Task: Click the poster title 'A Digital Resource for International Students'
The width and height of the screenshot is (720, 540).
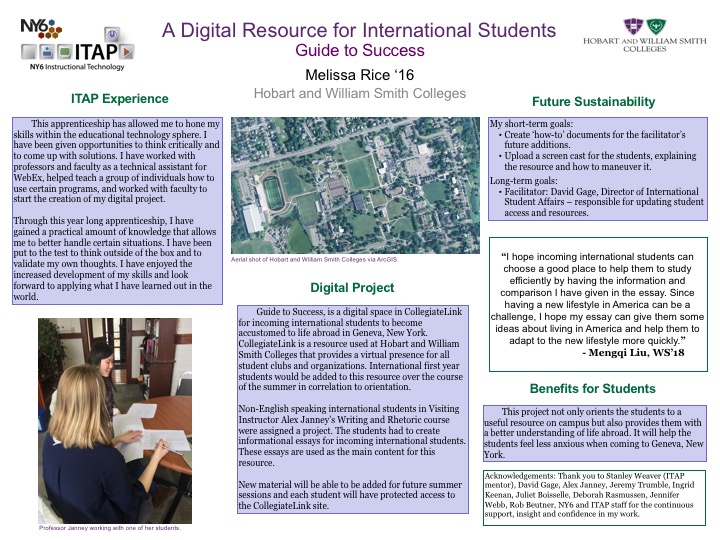Action: [359, 30]
